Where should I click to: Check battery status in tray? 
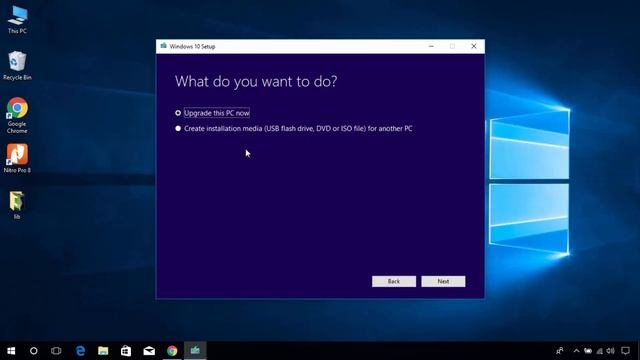coord(588,351)
